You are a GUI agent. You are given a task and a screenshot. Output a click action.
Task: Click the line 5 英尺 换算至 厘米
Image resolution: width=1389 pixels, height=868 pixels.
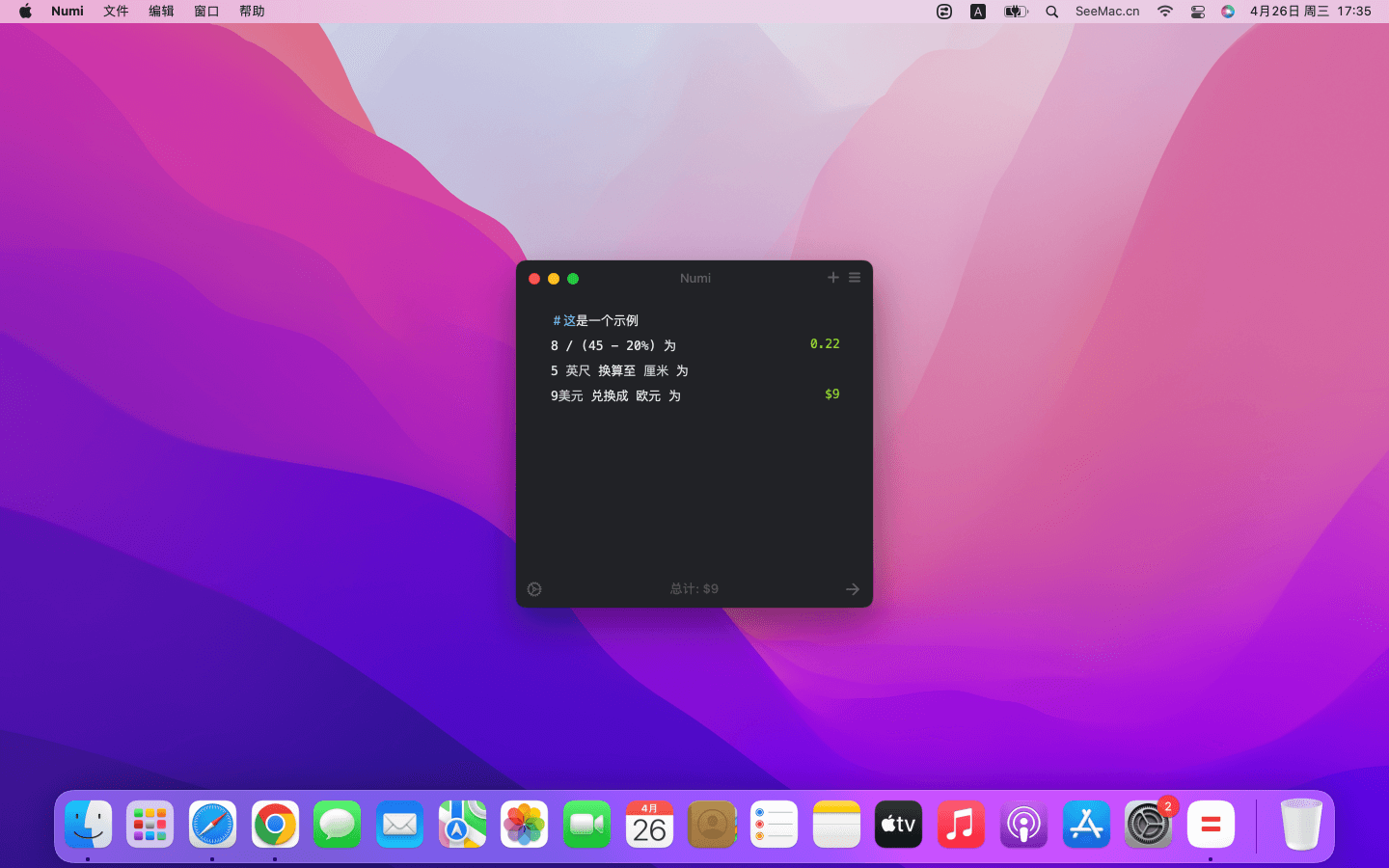pos(619,370)
